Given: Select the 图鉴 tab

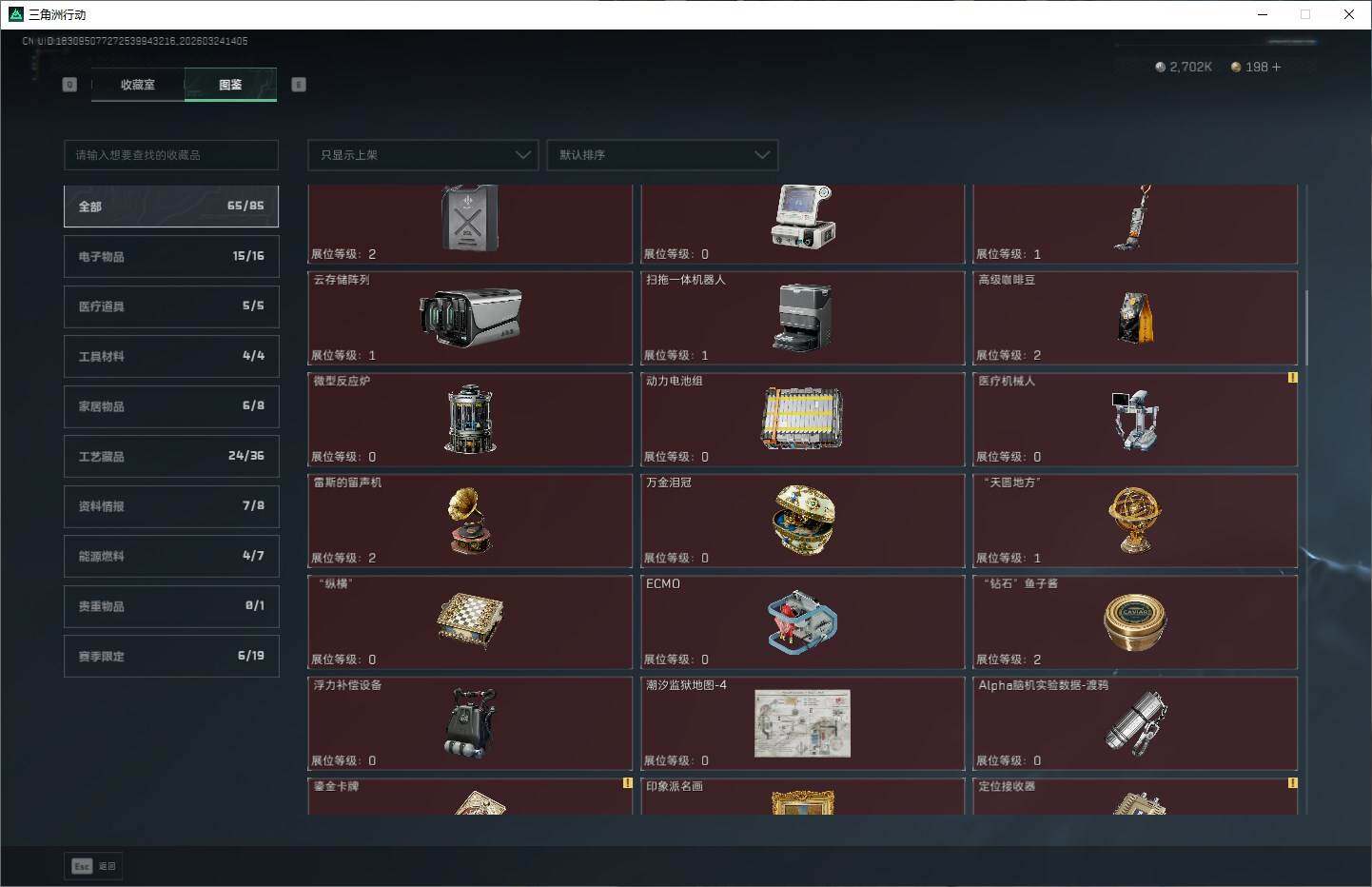Looking at the screenshot, I should click(x=230, y=85).
